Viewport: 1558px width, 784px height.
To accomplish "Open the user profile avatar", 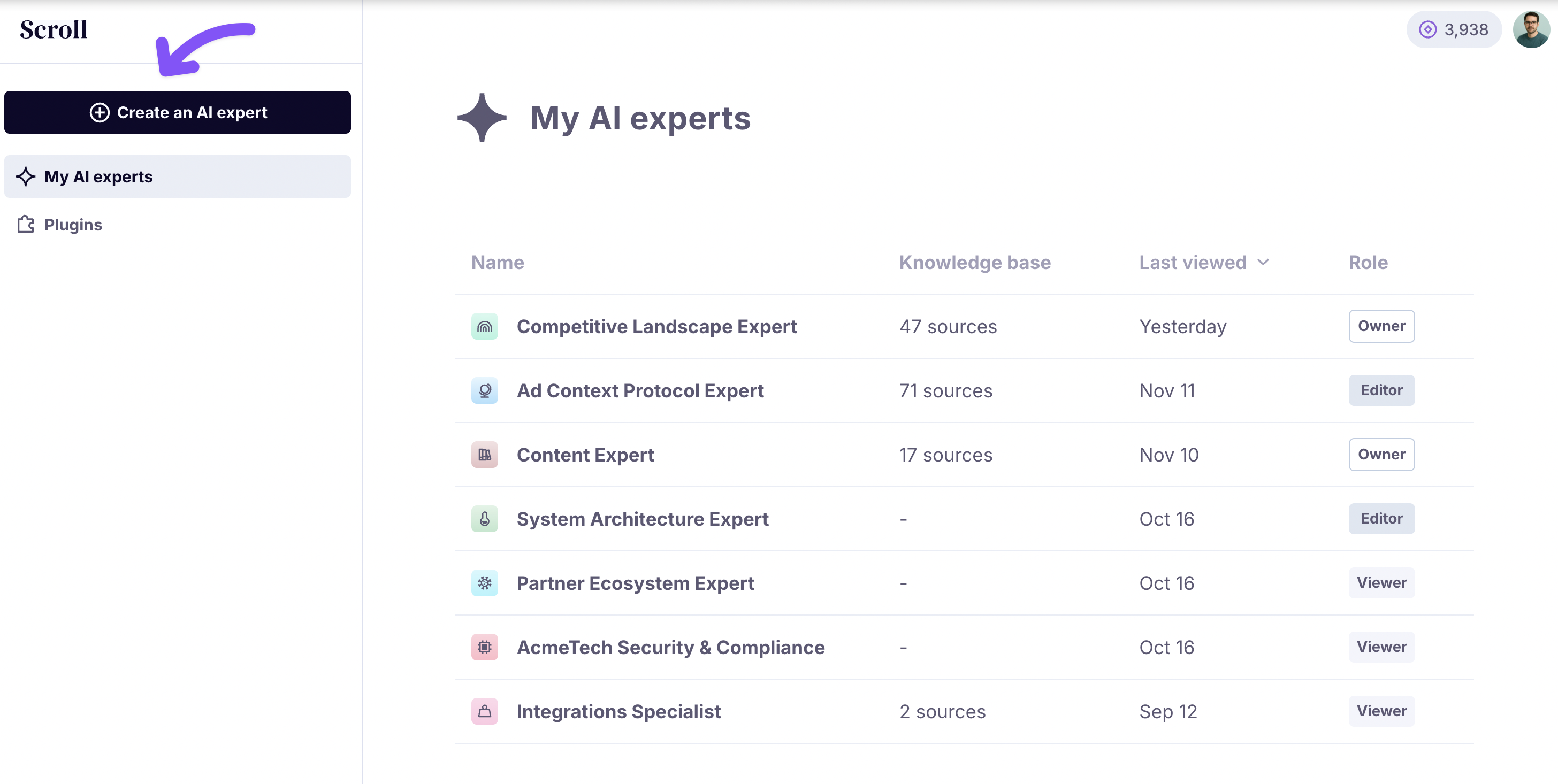I will 1530,29.
